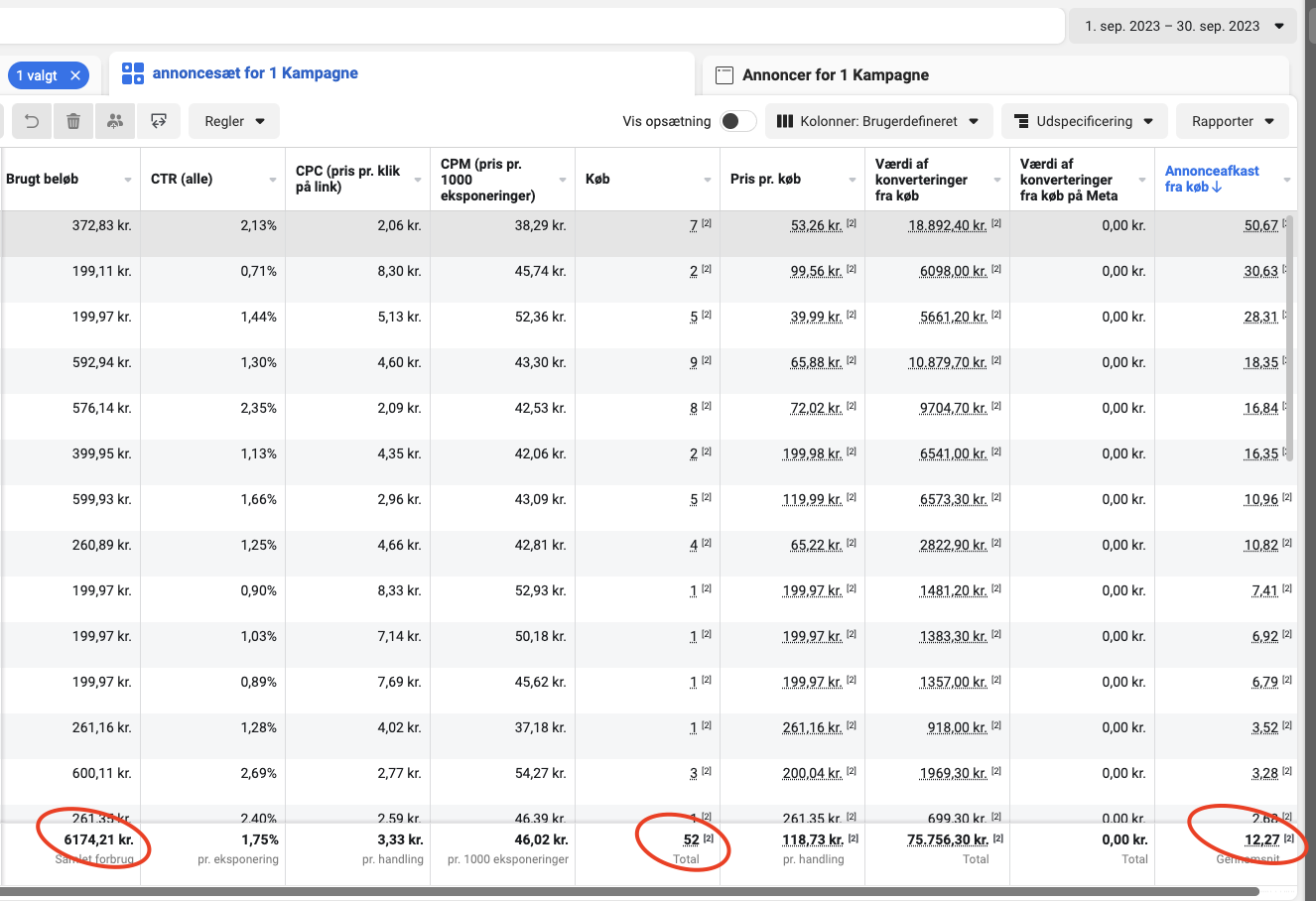The width and height of the screenshot is (1316, 901).
Task: Open the Rapporter dropdown
Action: pos(1233,121)
